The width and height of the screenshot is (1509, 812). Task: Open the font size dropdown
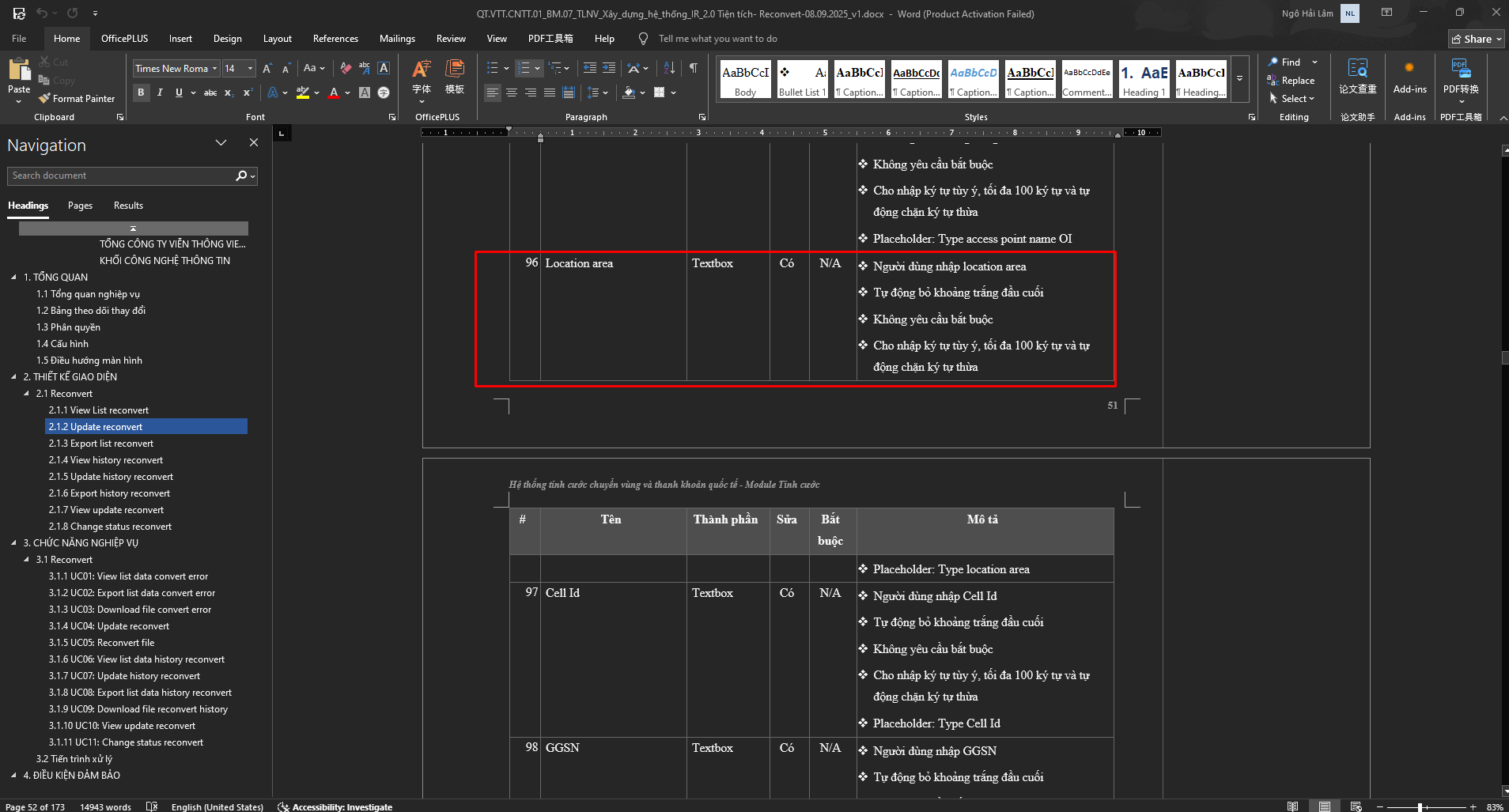coord(250,69)
